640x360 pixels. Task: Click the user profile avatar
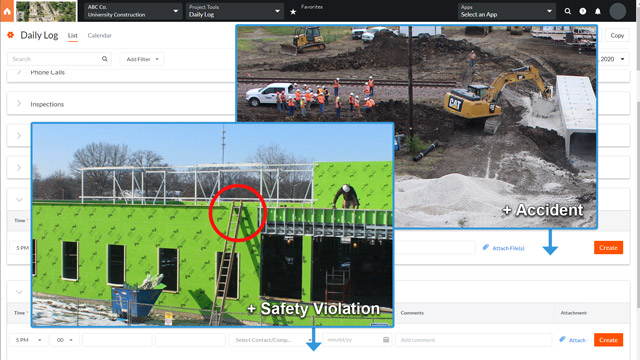pyautogui.click(x=618, y=11)
